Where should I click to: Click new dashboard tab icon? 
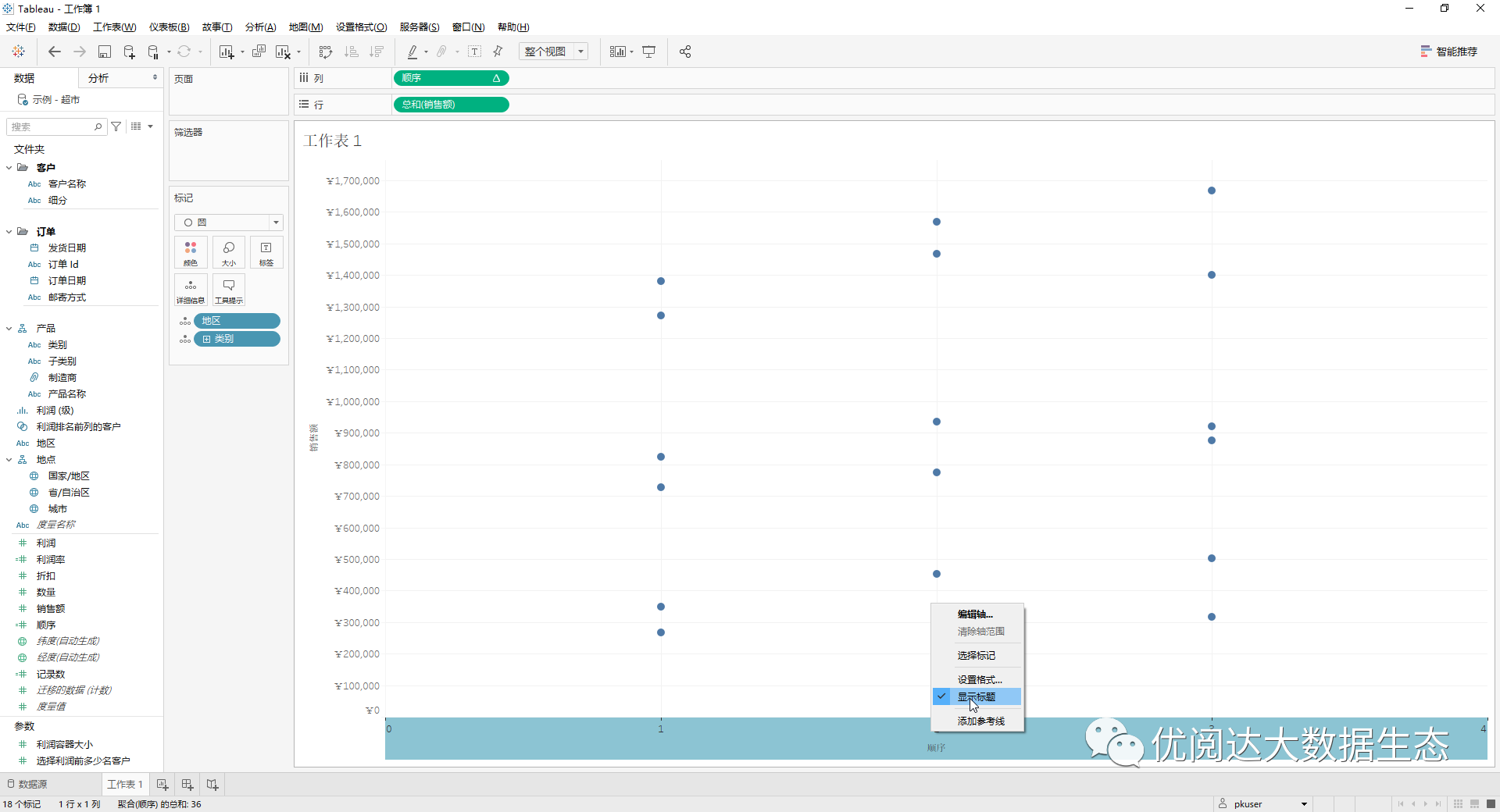pos(187,784)
